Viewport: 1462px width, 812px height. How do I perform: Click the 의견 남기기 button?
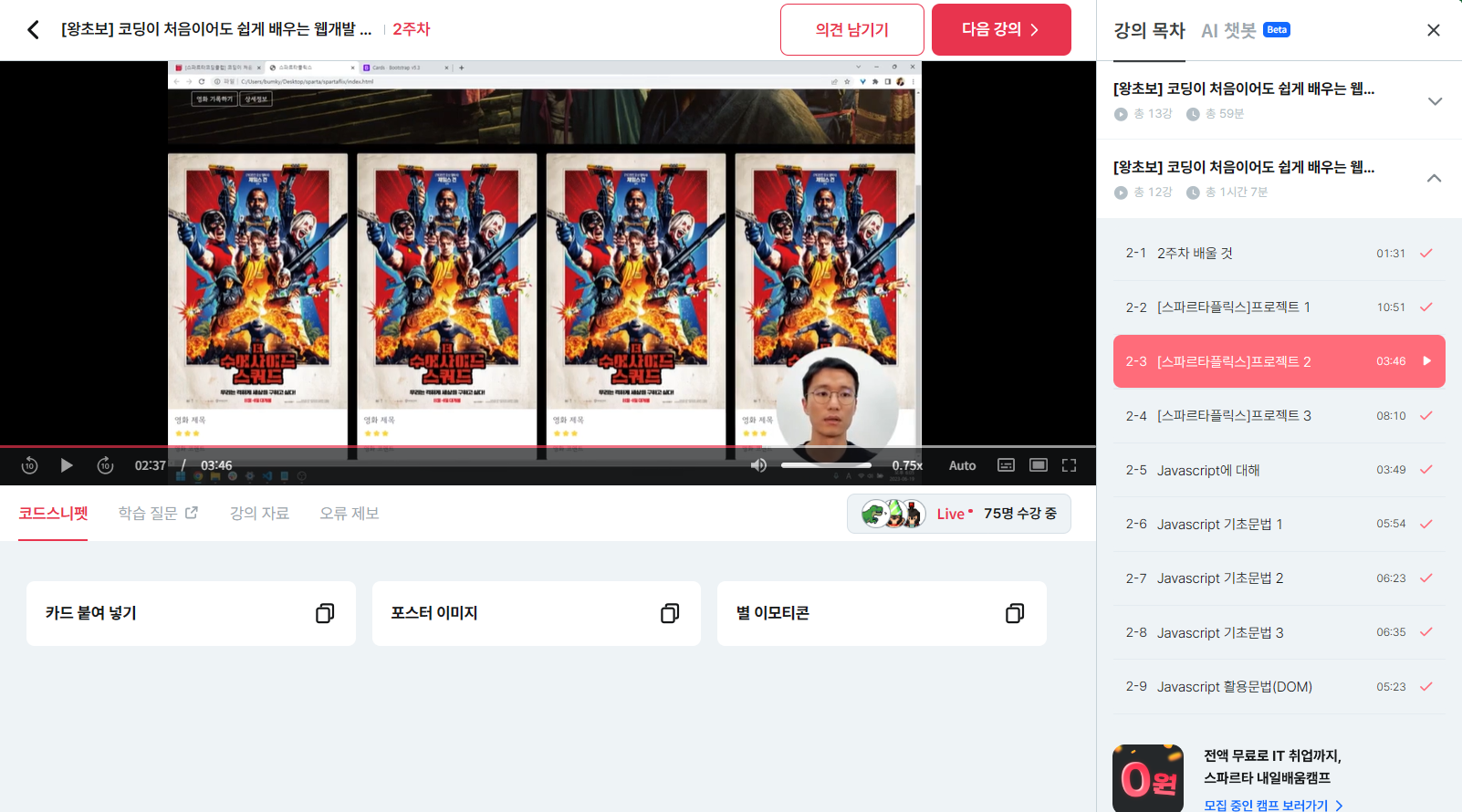852,30
